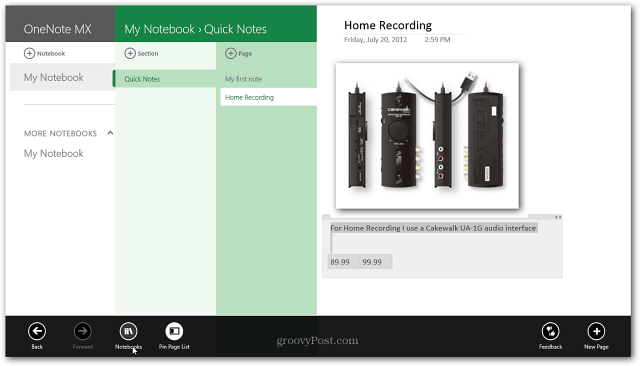The height and width of the screenshot is (366, 640).
Task: Click the Pin Page List icon
Action: tap(174, 331)
